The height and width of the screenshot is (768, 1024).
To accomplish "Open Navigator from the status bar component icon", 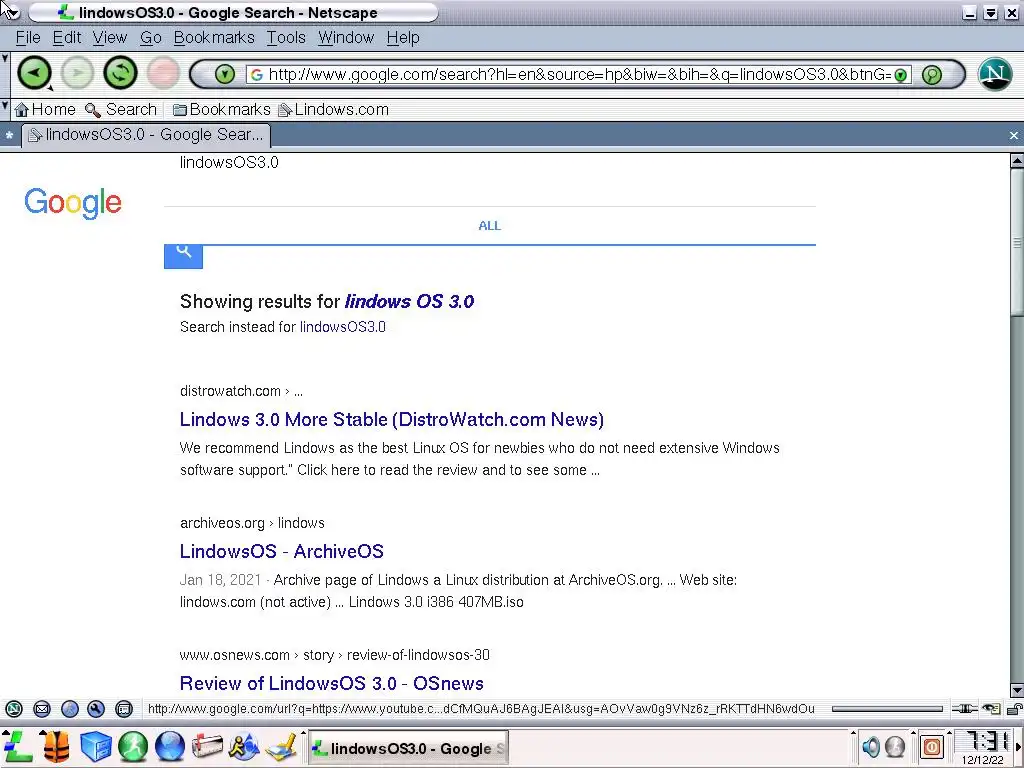I will [14, 709].
